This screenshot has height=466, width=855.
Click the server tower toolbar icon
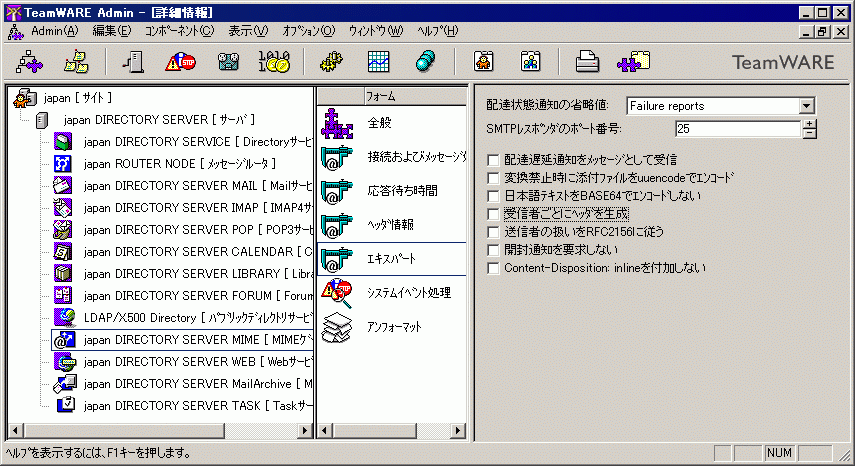tap(133, 62)
